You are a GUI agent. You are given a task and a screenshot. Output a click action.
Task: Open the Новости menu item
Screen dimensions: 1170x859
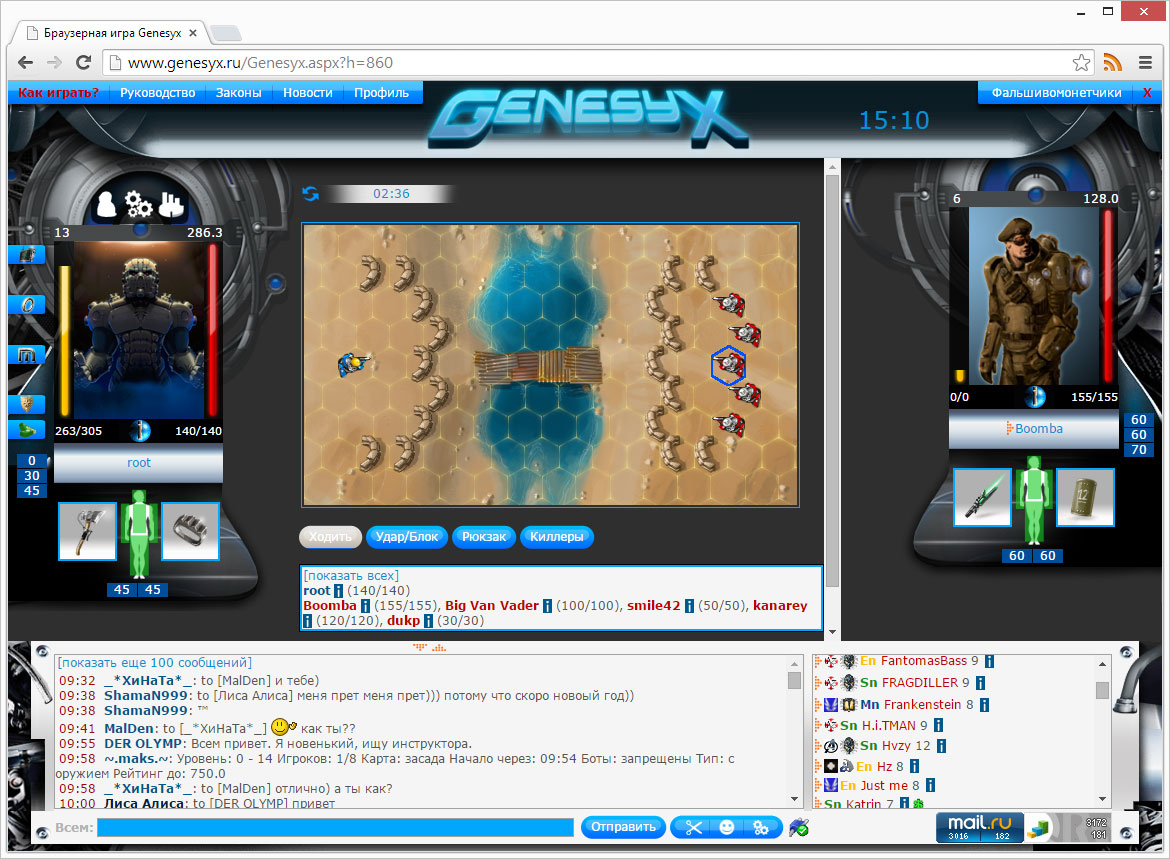tap(307, 93)
